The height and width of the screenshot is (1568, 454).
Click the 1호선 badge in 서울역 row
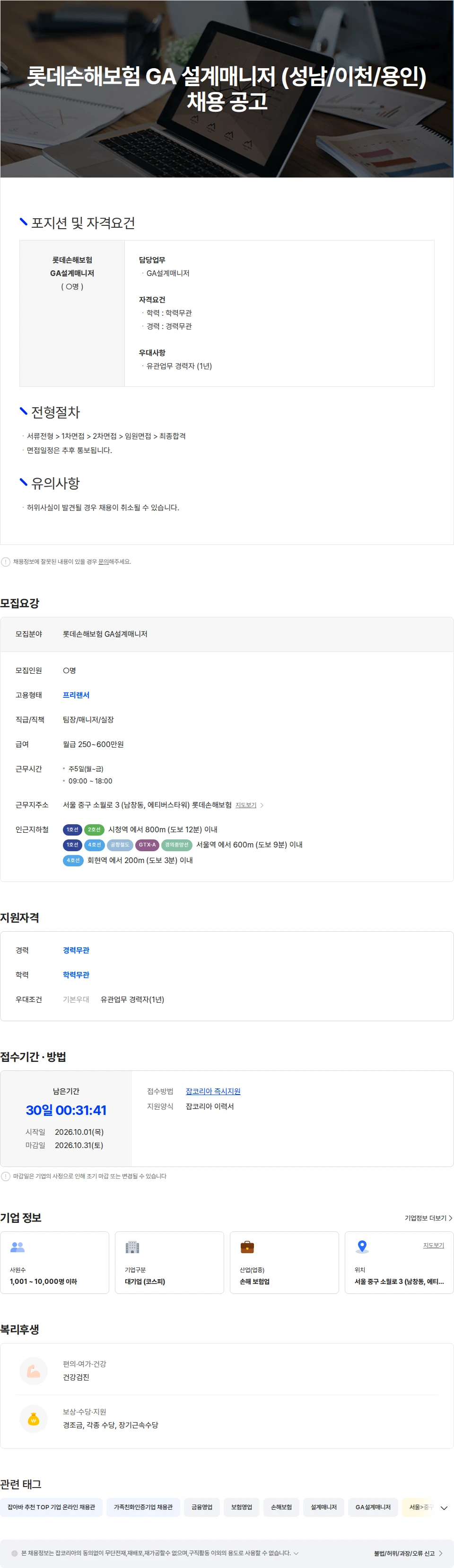tap(72, 844)
